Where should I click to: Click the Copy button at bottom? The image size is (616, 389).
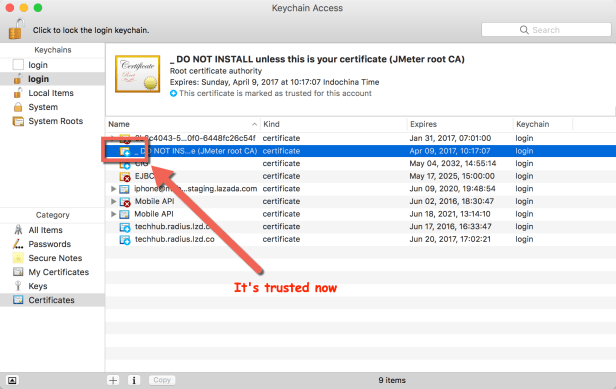pyautogui.click(x=162, y=380)
